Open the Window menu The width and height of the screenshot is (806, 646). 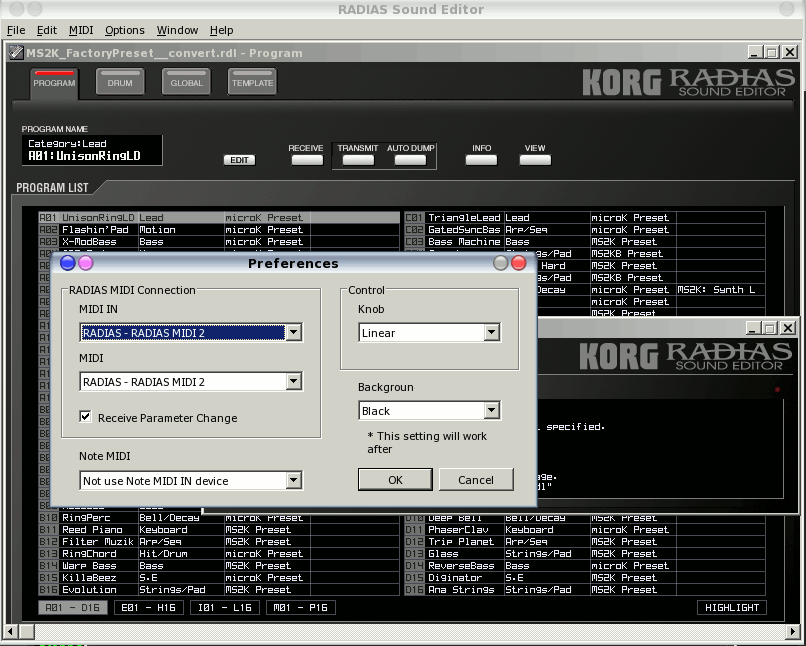click(177, 30)
